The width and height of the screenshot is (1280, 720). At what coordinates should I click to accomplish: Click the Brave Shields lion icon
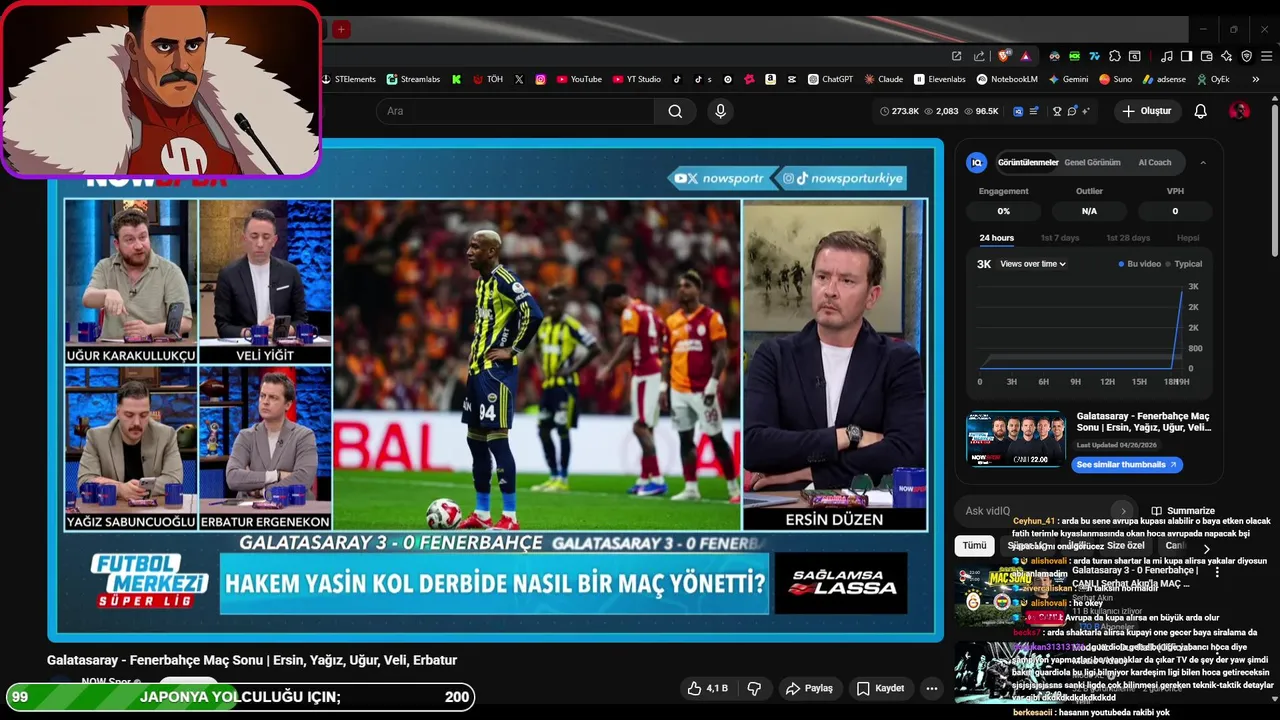point(1003,56)
